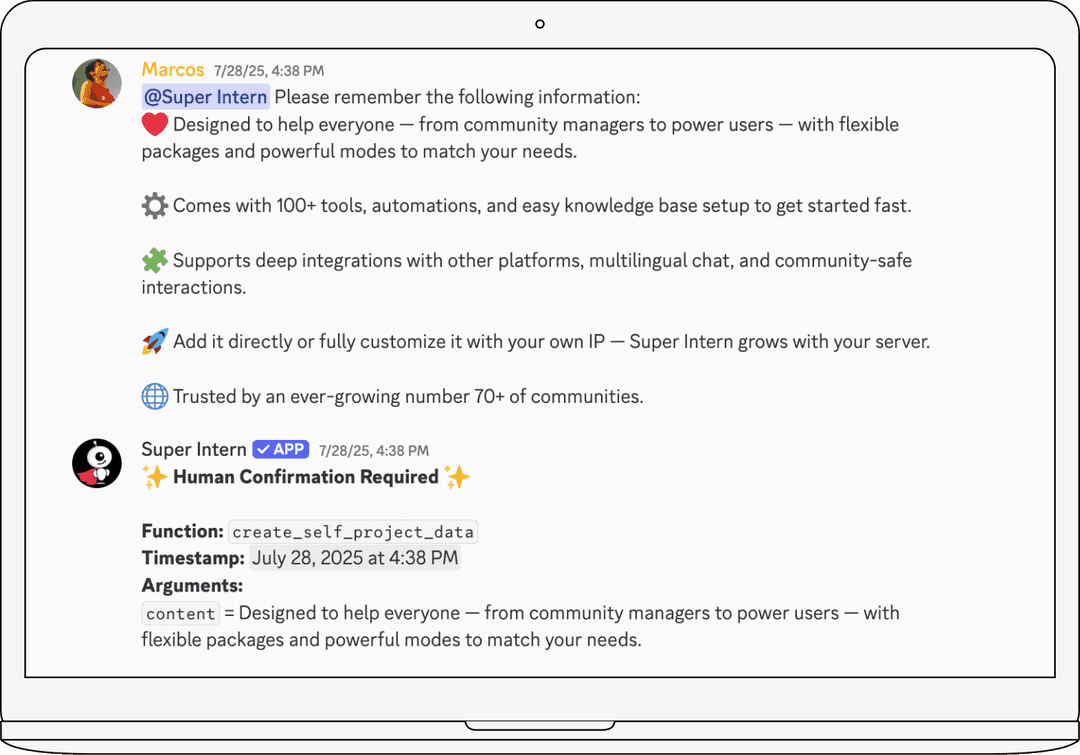Screen dimensions: 1080x755
Task: Open Marcos's profile avatar
Action: (x=96, y=83)
